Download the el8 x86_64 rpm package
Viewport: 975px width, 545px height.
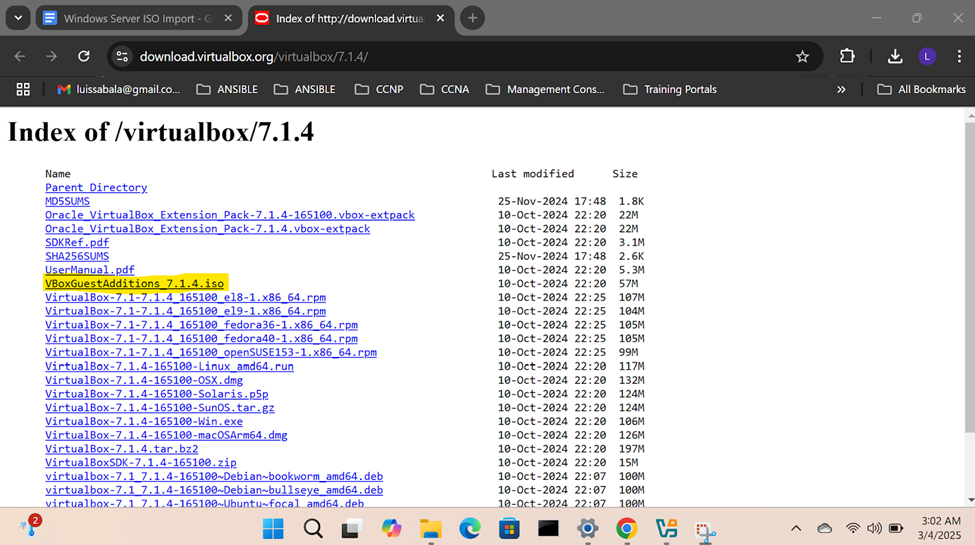point(185,297)
